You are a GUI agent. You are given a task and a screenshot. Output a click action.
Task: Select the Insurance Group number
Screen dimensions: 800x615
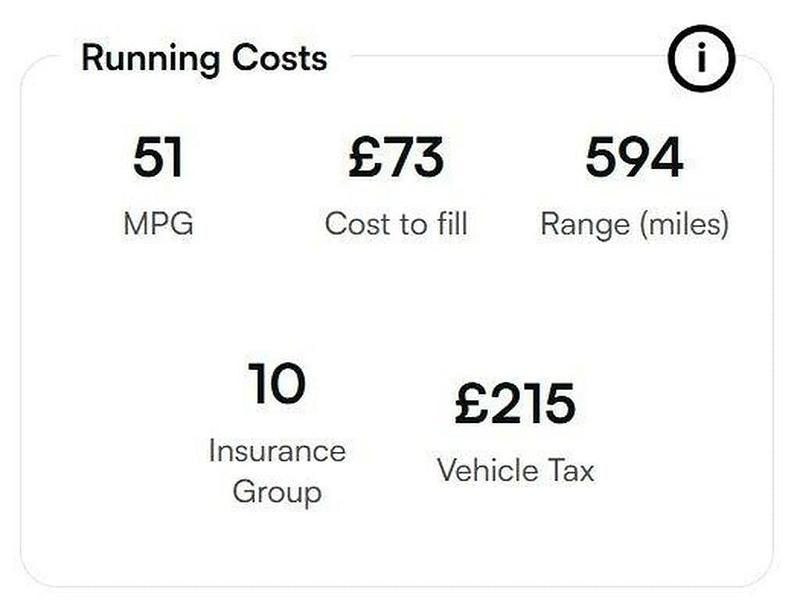click(275, 382)
